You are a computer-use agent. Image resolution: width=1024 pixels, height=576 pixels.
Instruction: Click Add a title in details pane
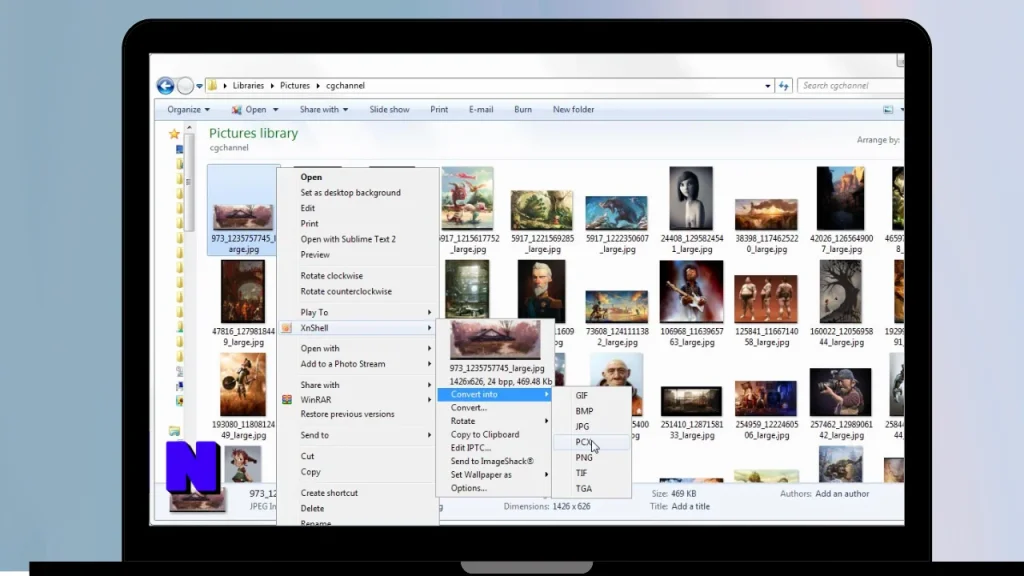click(690, 507)
